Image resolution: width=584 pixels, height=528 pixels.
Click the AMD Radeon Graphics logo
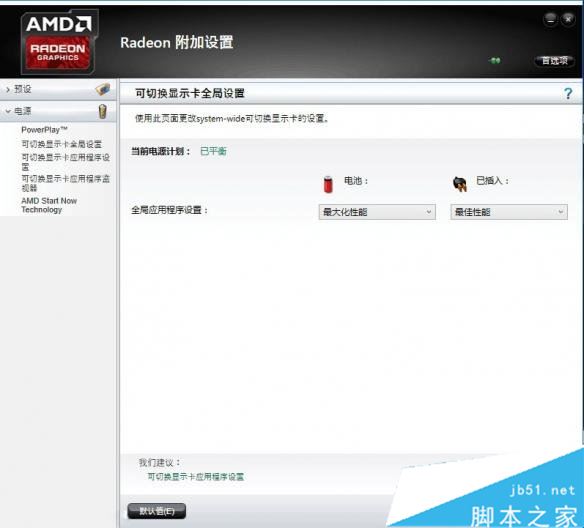pos(59,42)
